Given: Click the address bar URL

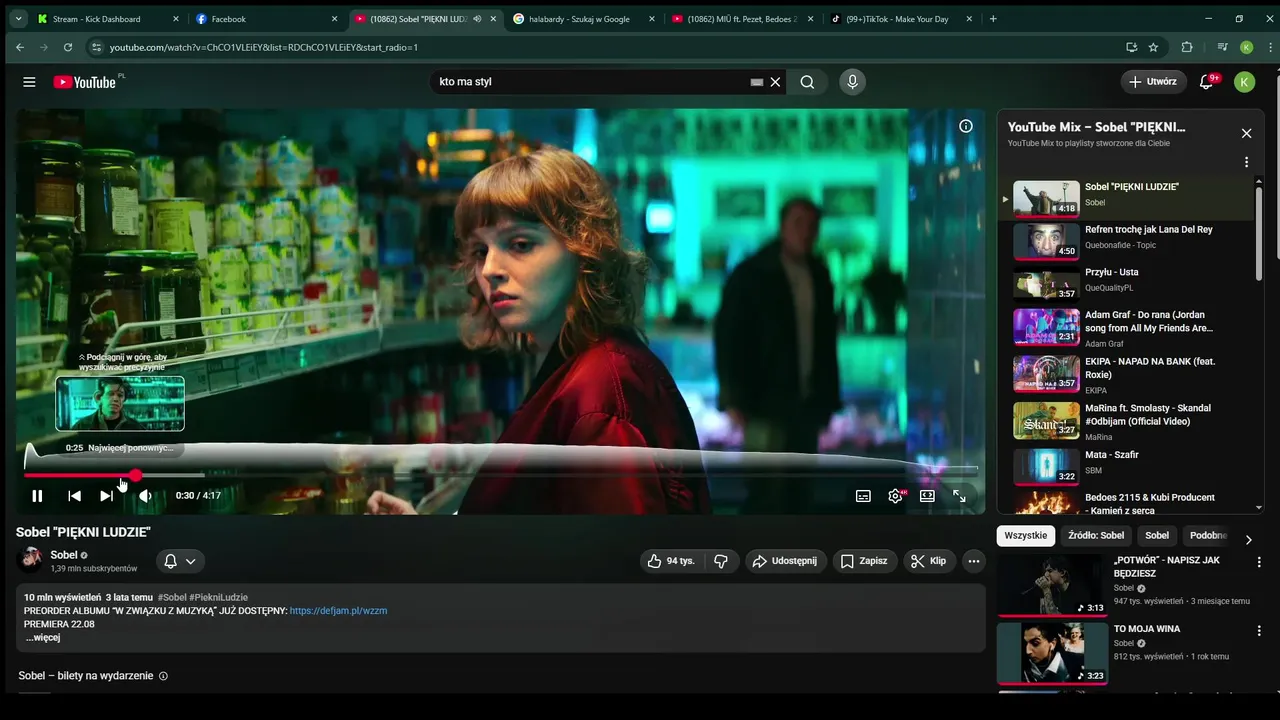Looking at the screenshot, I should pyautogui.click(x=264, y=47).
